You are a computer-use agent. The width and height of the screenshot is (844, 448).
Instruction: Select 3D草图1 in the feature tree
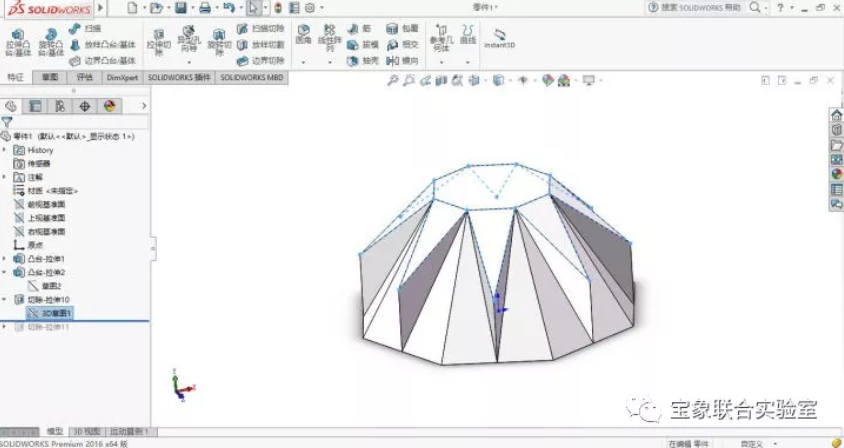(50, 313)
